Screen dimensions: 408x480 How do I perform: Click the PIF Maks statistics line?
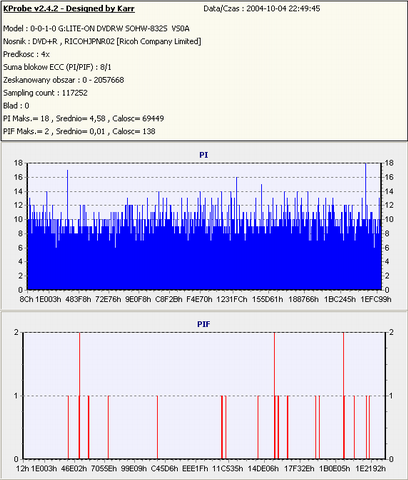click(79, 131)
